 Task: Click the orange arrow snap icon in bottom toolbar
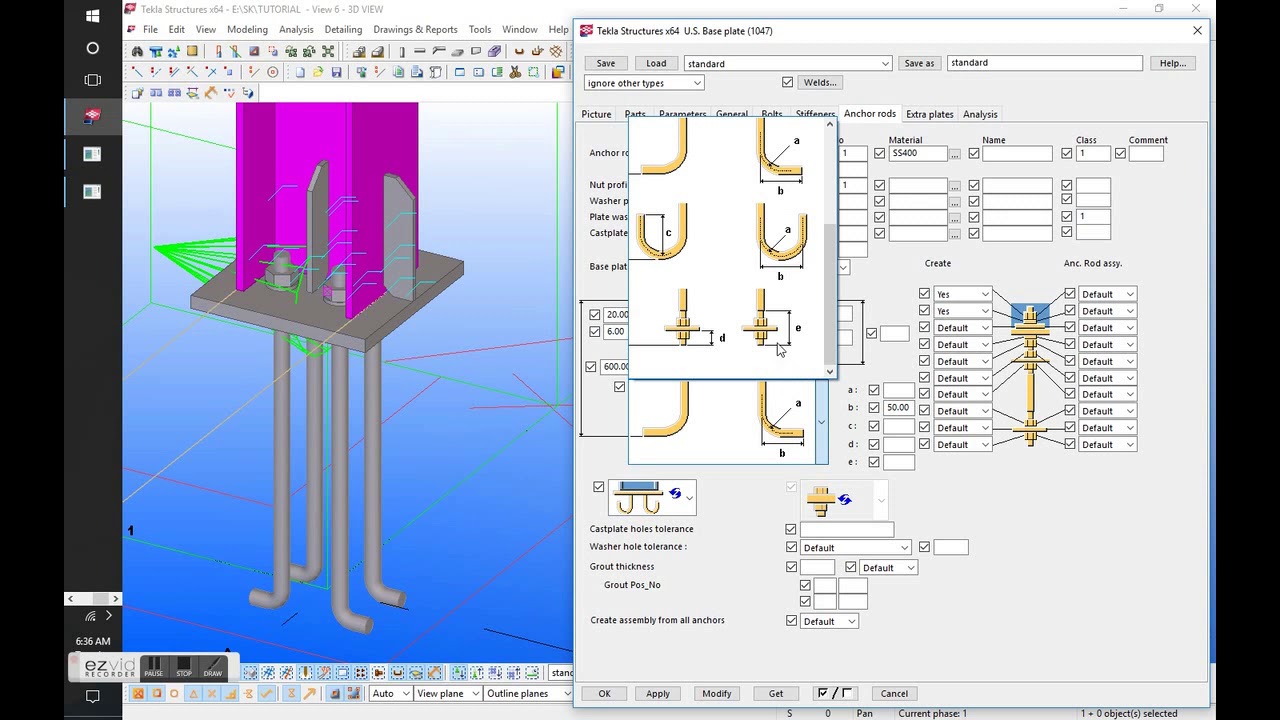click(x=309, y=693)
